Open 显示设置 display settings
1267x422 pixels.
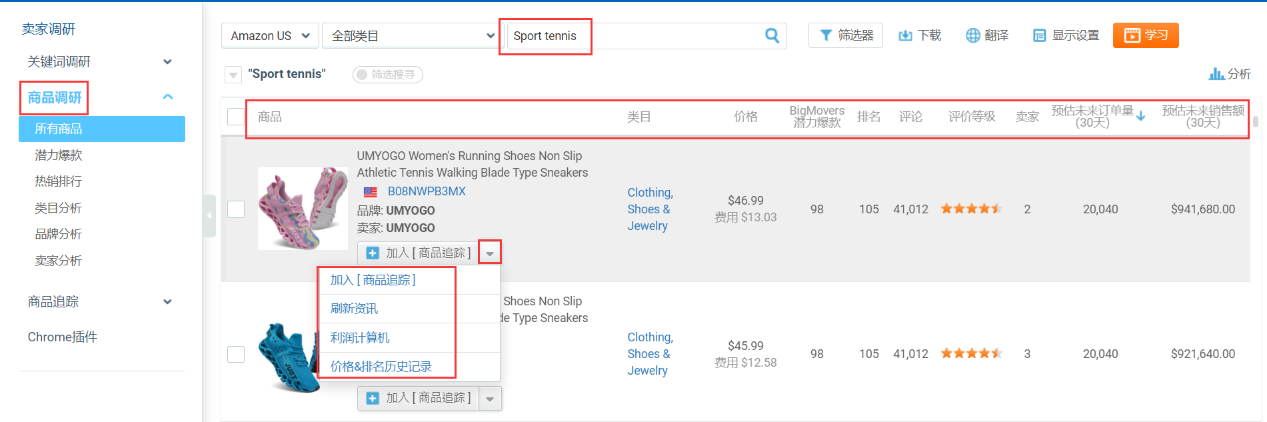click(1065, 35)
